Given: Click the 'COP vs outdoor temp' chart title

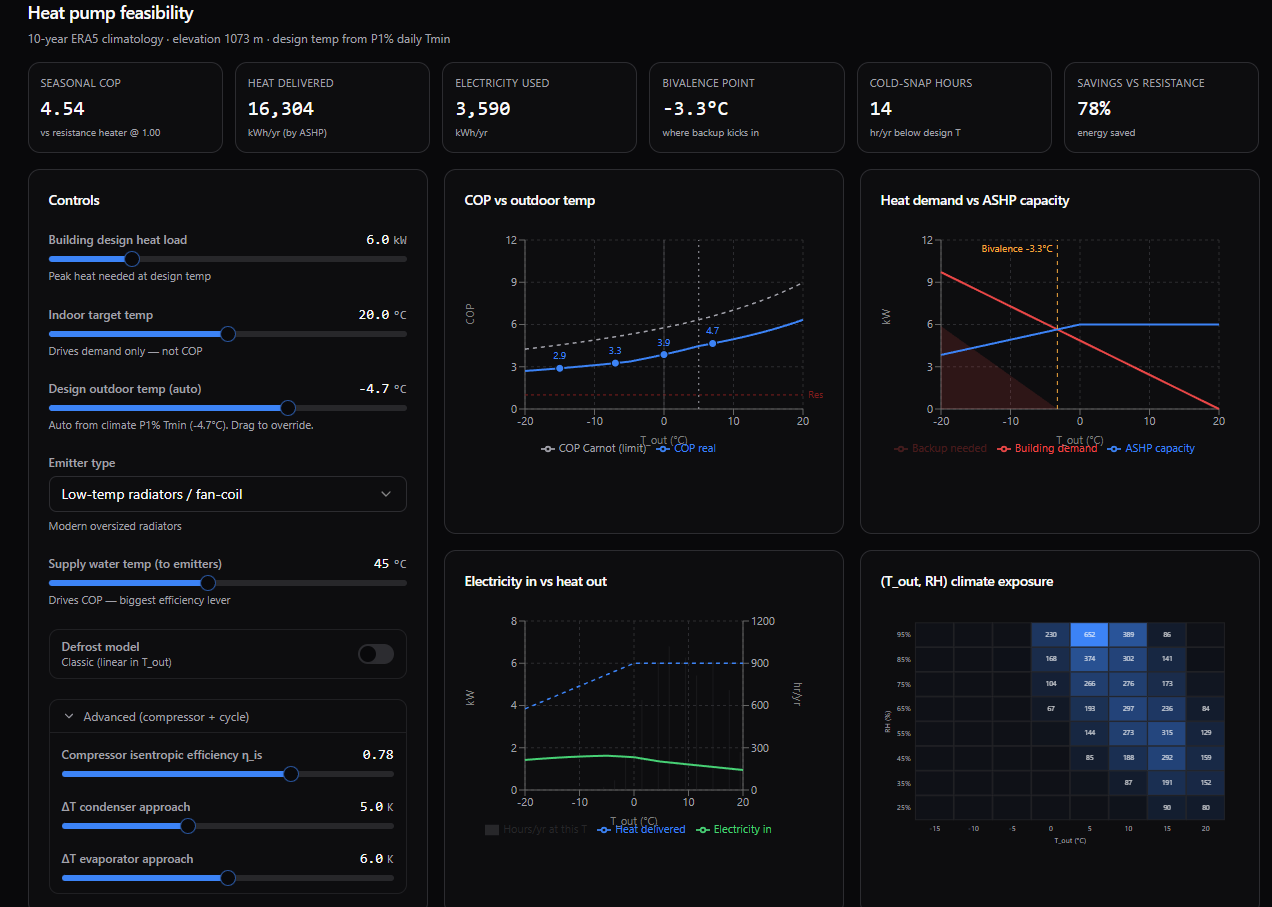Looking at the screenshot, I should [530, 201].
